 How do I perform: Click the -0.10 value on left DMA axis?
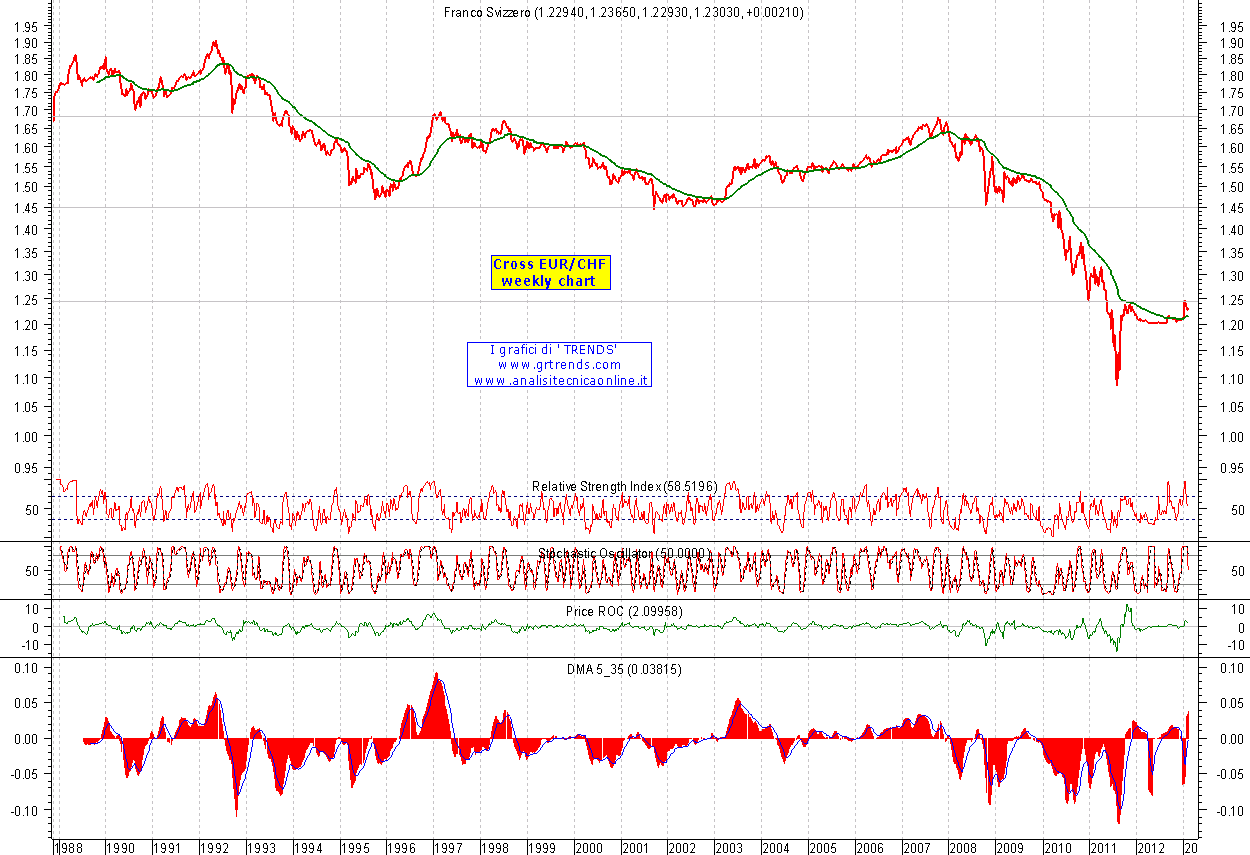click(24, 811)
